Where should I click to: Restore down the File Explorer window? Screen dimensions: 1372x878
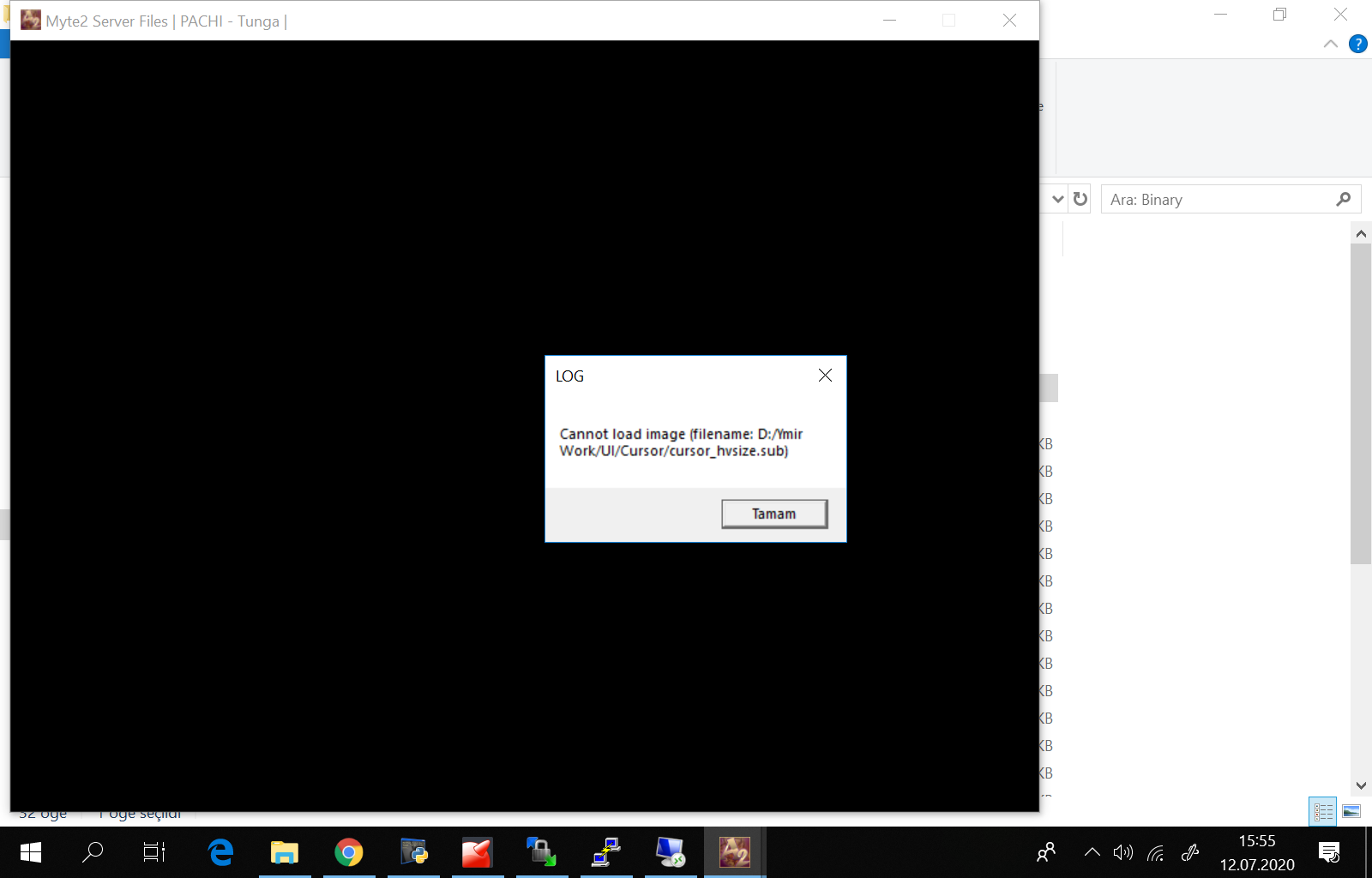click(x=1280, y=15)
